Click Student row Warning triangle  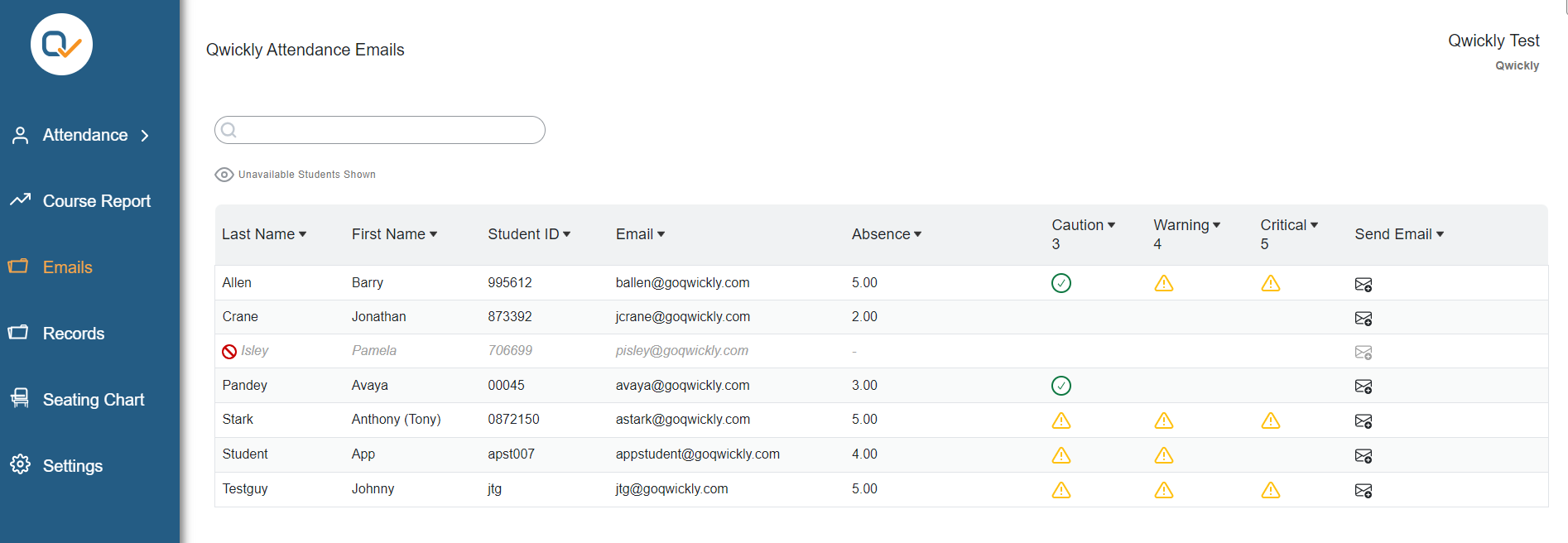tap(1164, 455)
